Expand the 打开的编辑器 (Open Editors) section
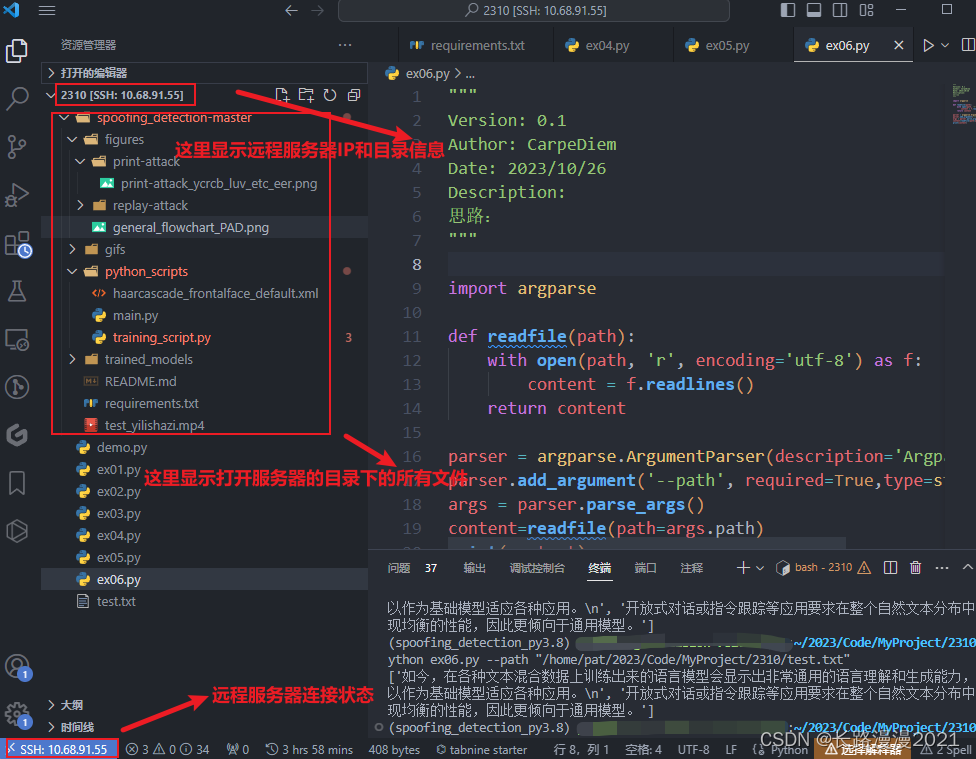Viewport: 976px width, 759px height. pos(204,73)
